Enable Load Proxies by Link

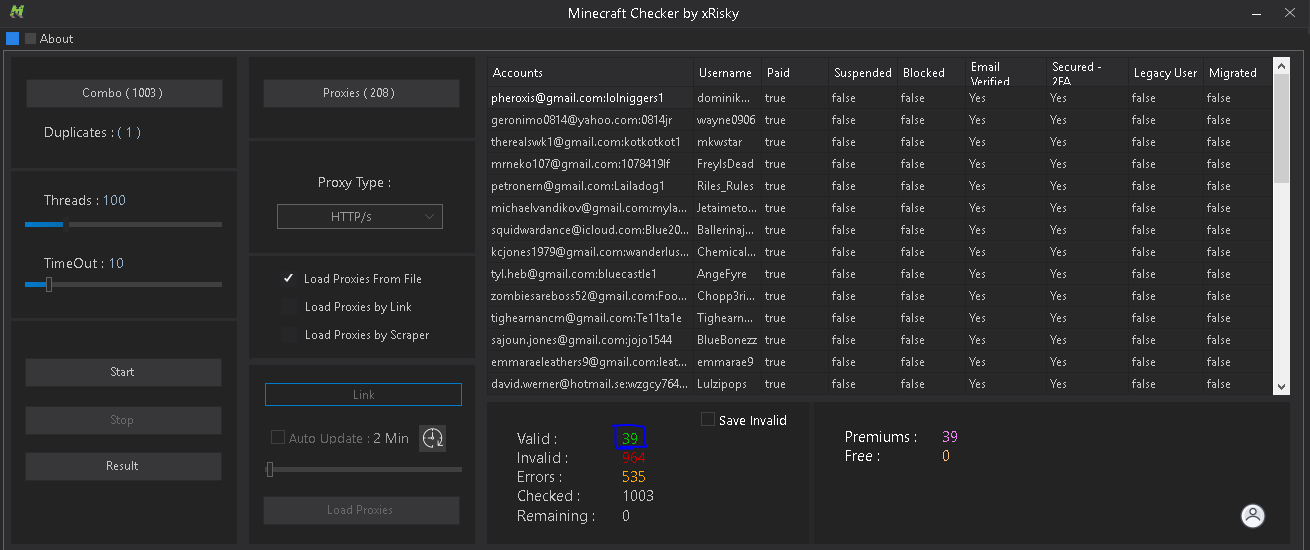289,307
